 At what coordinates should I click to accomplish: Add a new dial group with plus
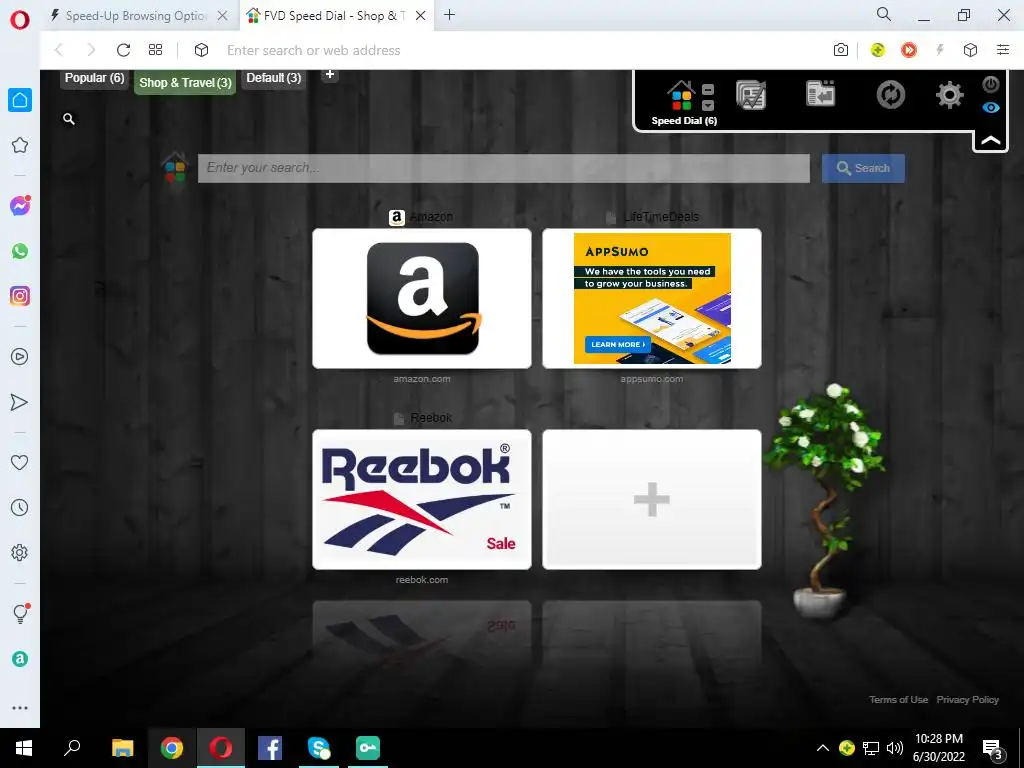330,74
